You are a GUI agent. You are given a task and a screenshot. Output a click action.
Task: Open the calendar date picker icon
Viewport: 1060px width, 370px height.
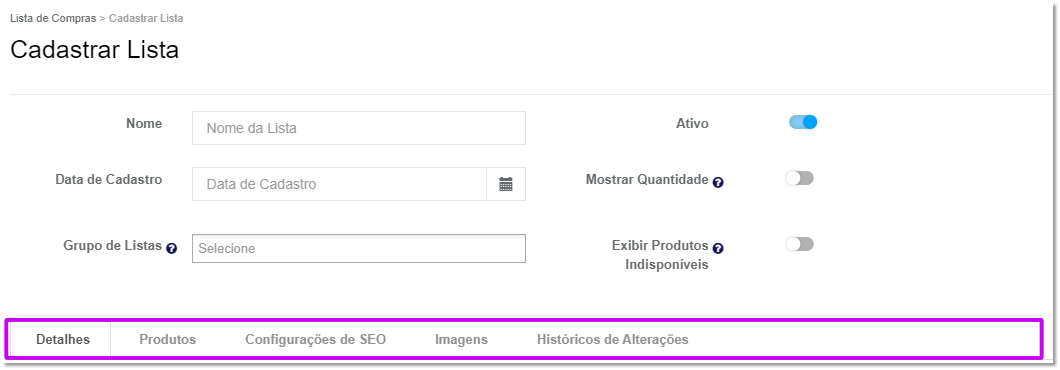pyautogui.click(x=506, y=184)
